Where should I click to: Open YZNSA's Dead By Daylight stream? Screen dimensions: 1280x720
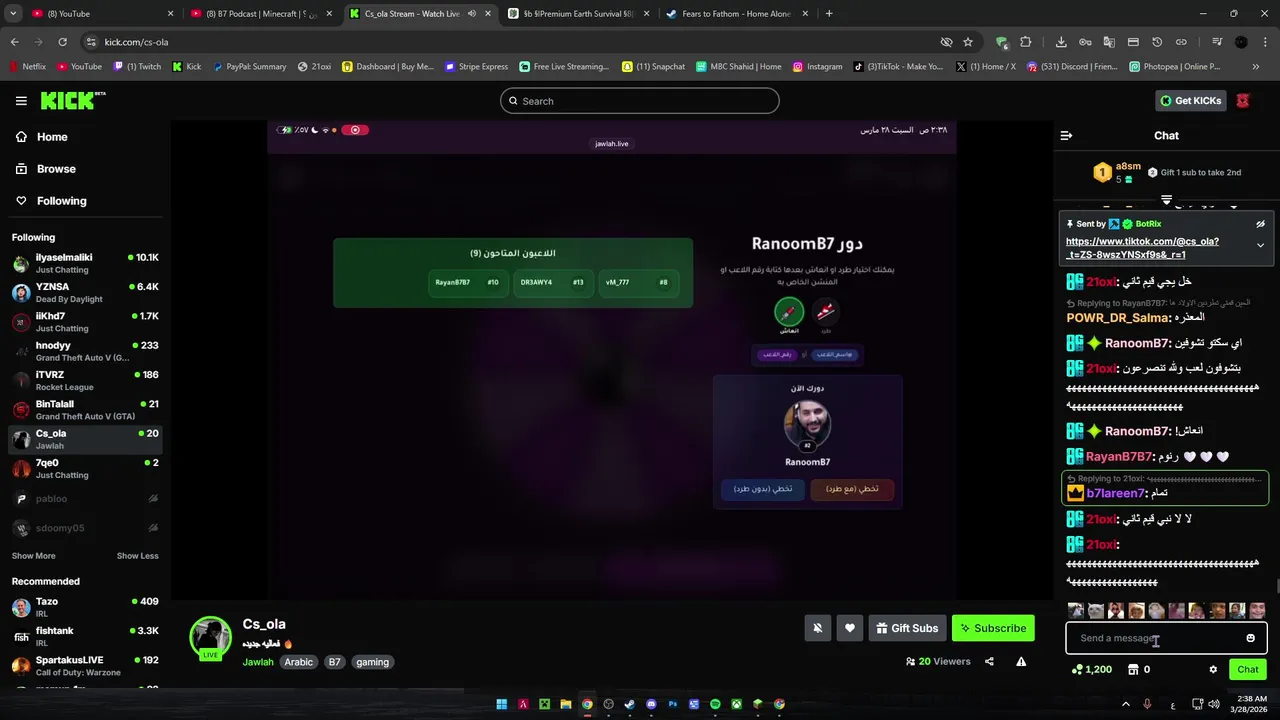click(x=85, y=292)
